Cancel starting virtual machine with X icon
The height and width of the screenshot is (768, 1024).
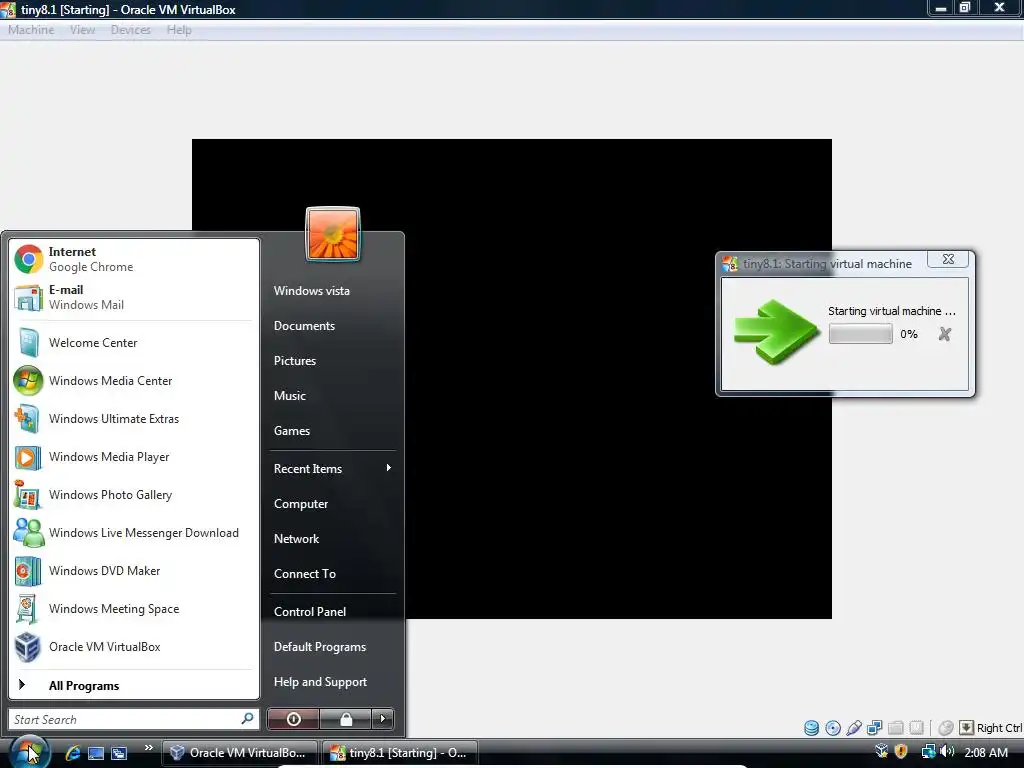(x=944, y=334)
